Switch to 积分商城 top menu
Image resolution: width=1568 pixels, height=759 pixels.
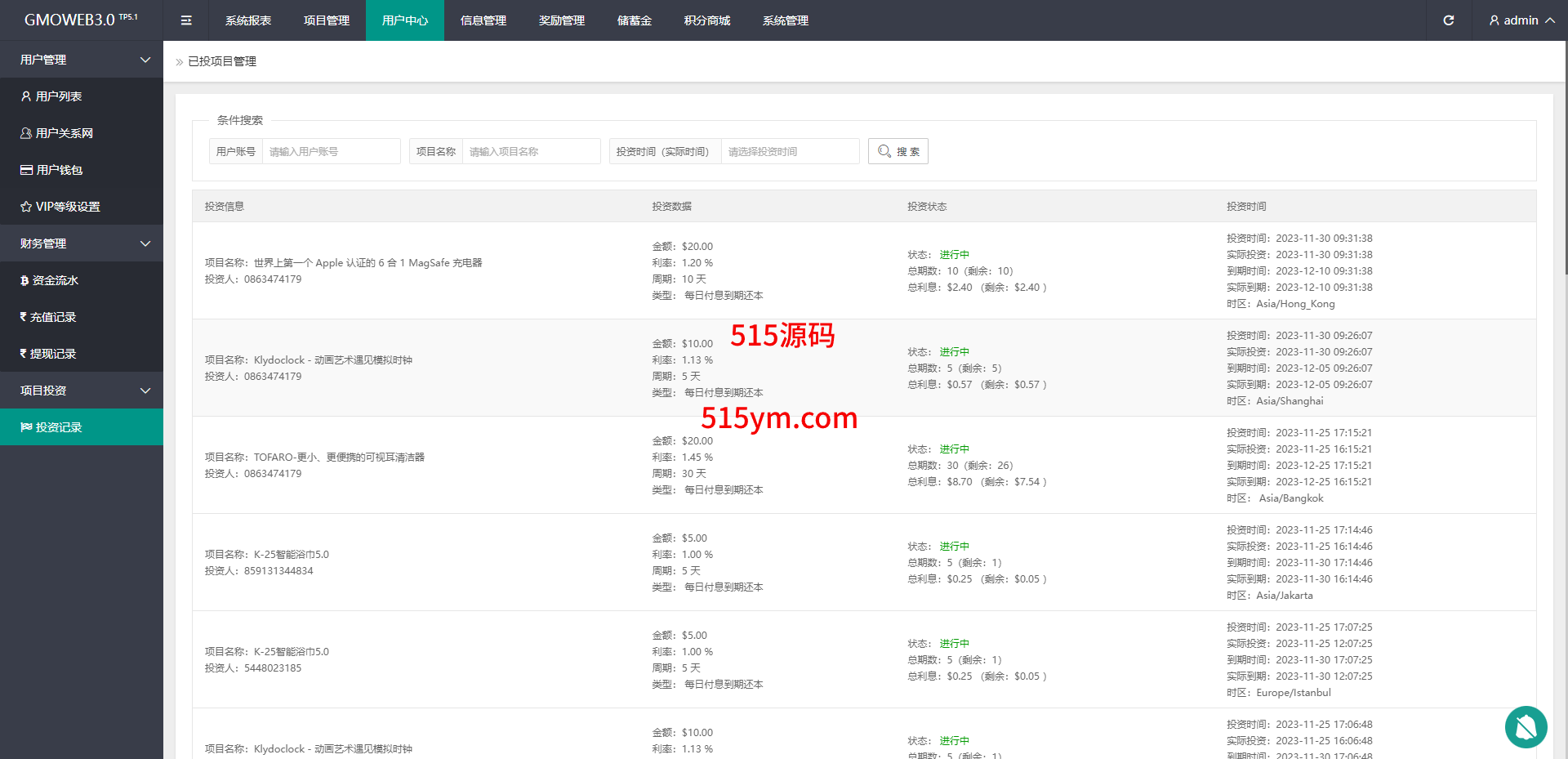pyautogui.click(x=706, y=20)
